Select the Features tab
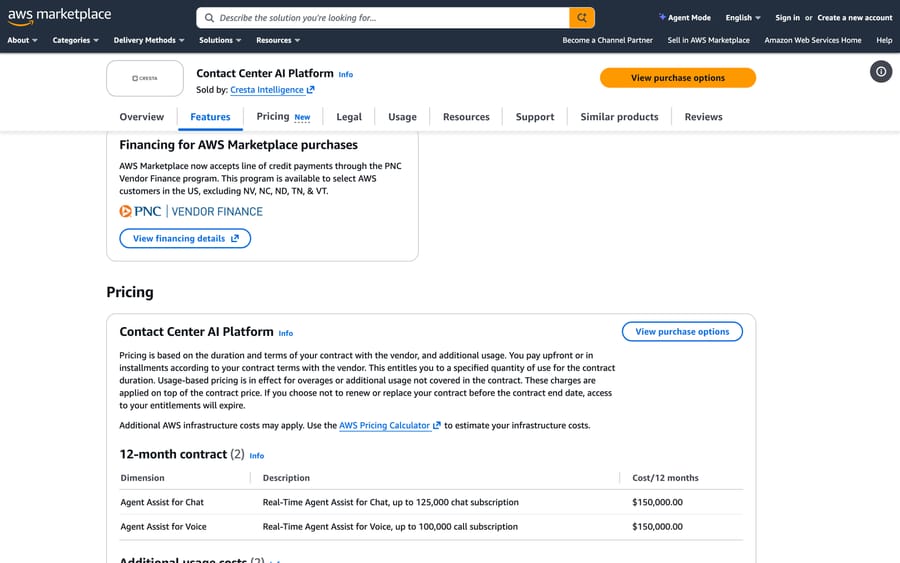The height and width of the screenshot is (563, 900). [x=210, y=117]
